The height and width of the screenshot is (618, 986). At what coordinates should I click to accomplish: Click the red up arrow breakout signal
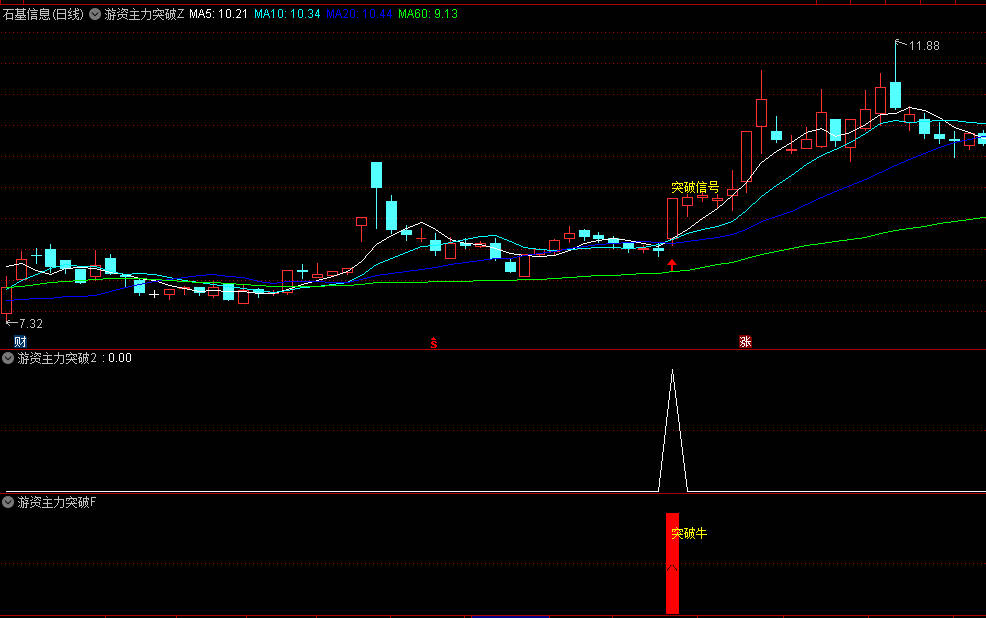click(672, 265)
